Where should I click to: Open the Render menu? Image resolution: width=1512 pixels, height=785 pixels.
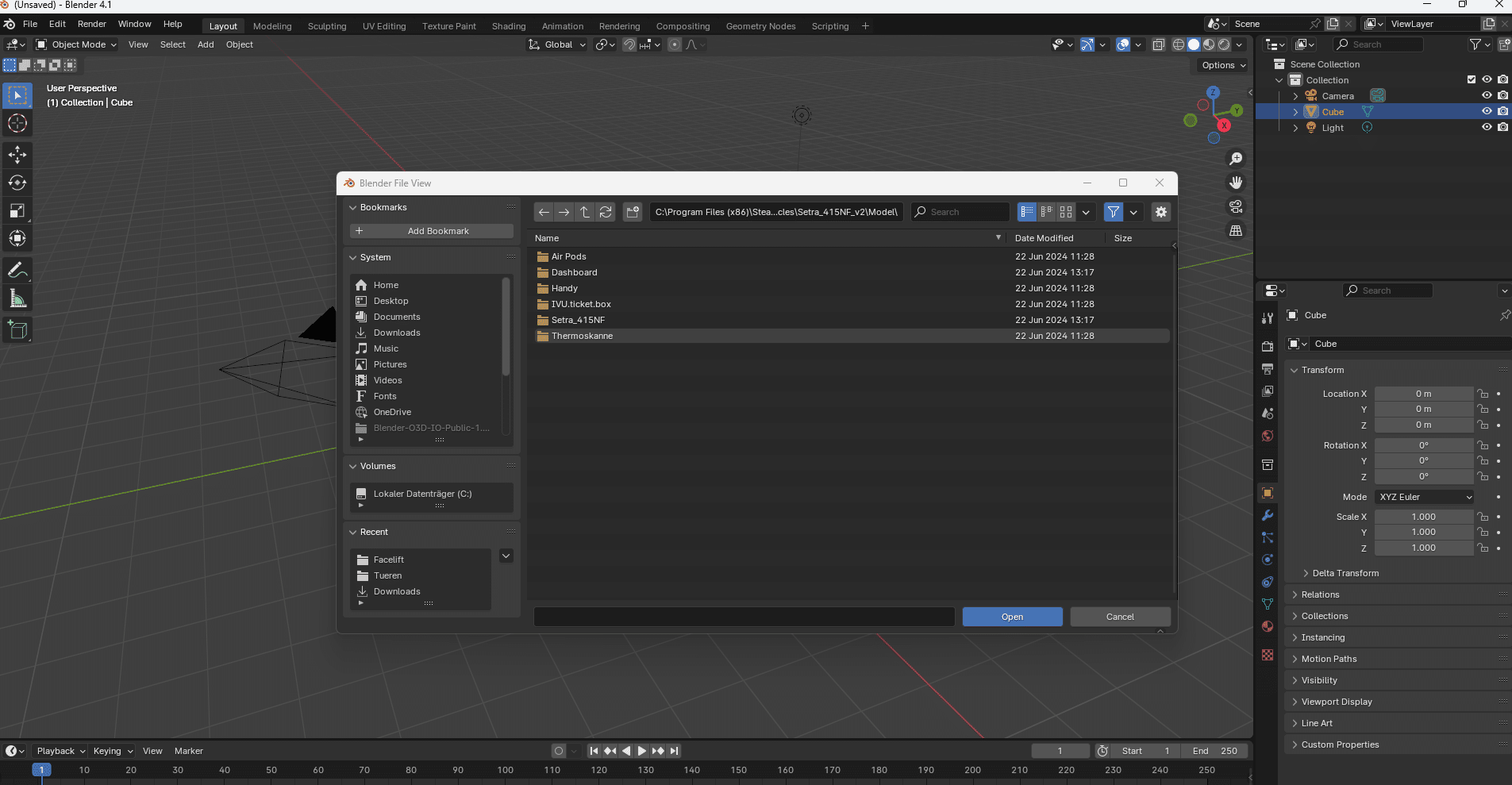(91, 24)
